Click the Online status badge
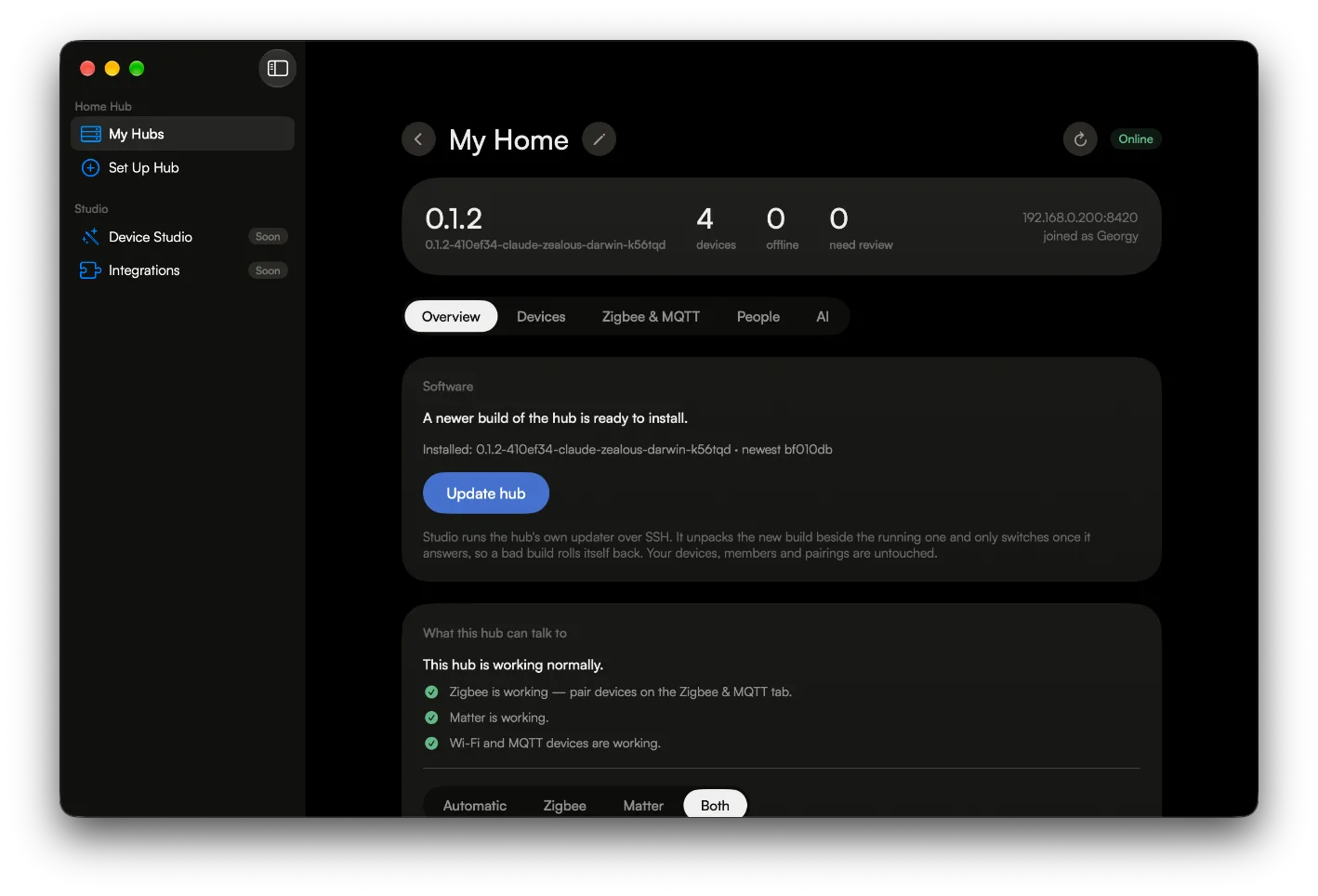This screenshot has height=896, width=1318. [x=1136, y=139]
